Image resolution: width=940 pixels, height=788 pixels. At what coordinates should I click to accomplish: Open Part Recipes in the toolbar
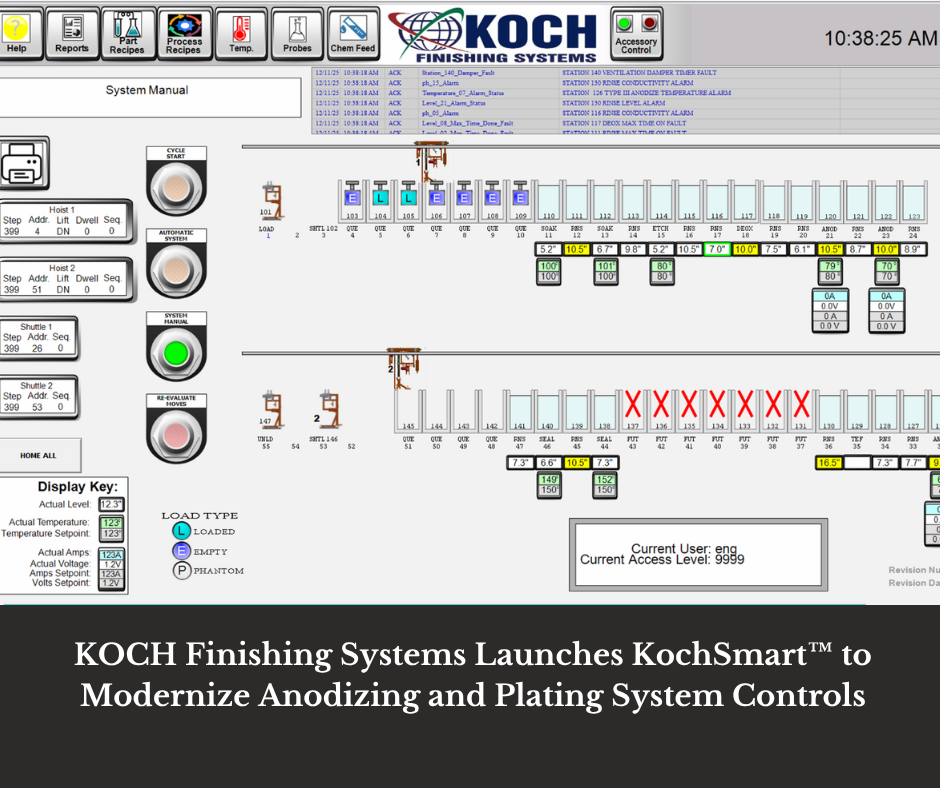coord(128,34)
